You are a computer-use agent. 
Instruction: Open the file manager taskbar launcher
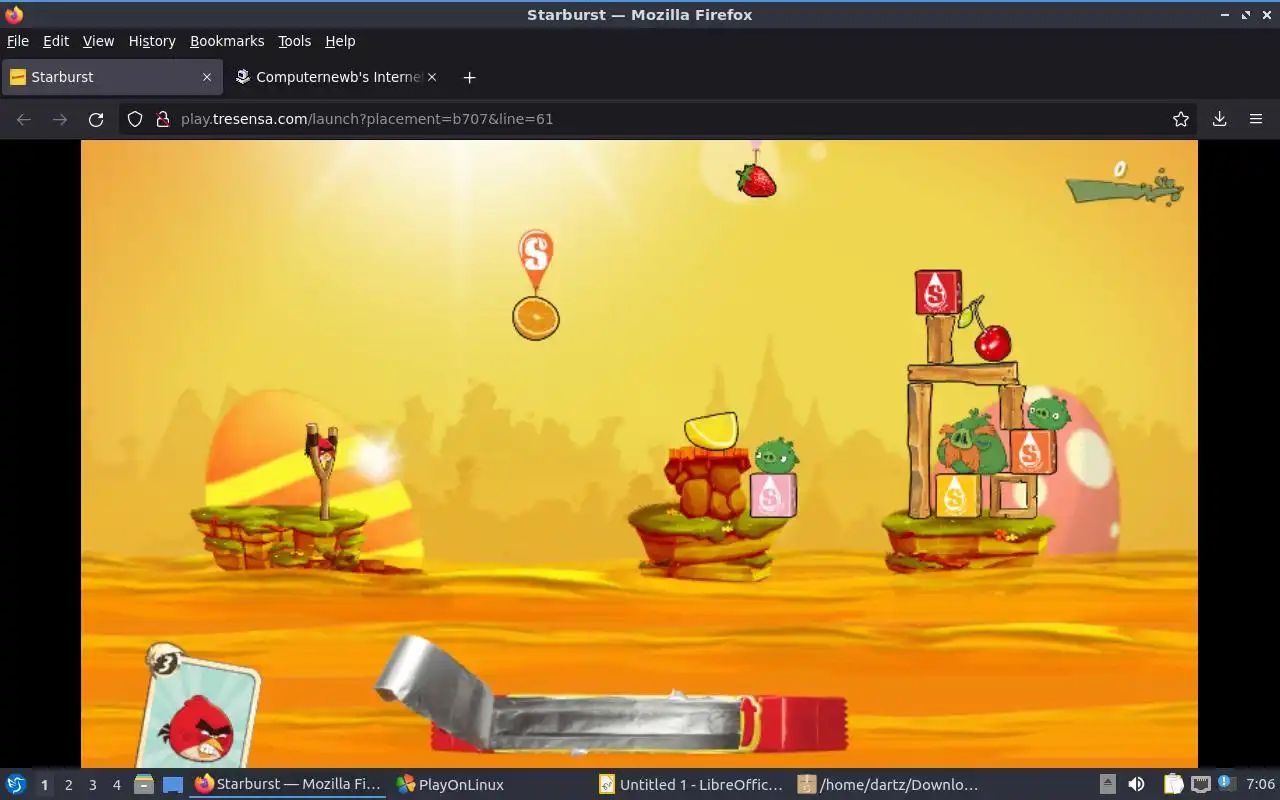click(x=144, y=785)
